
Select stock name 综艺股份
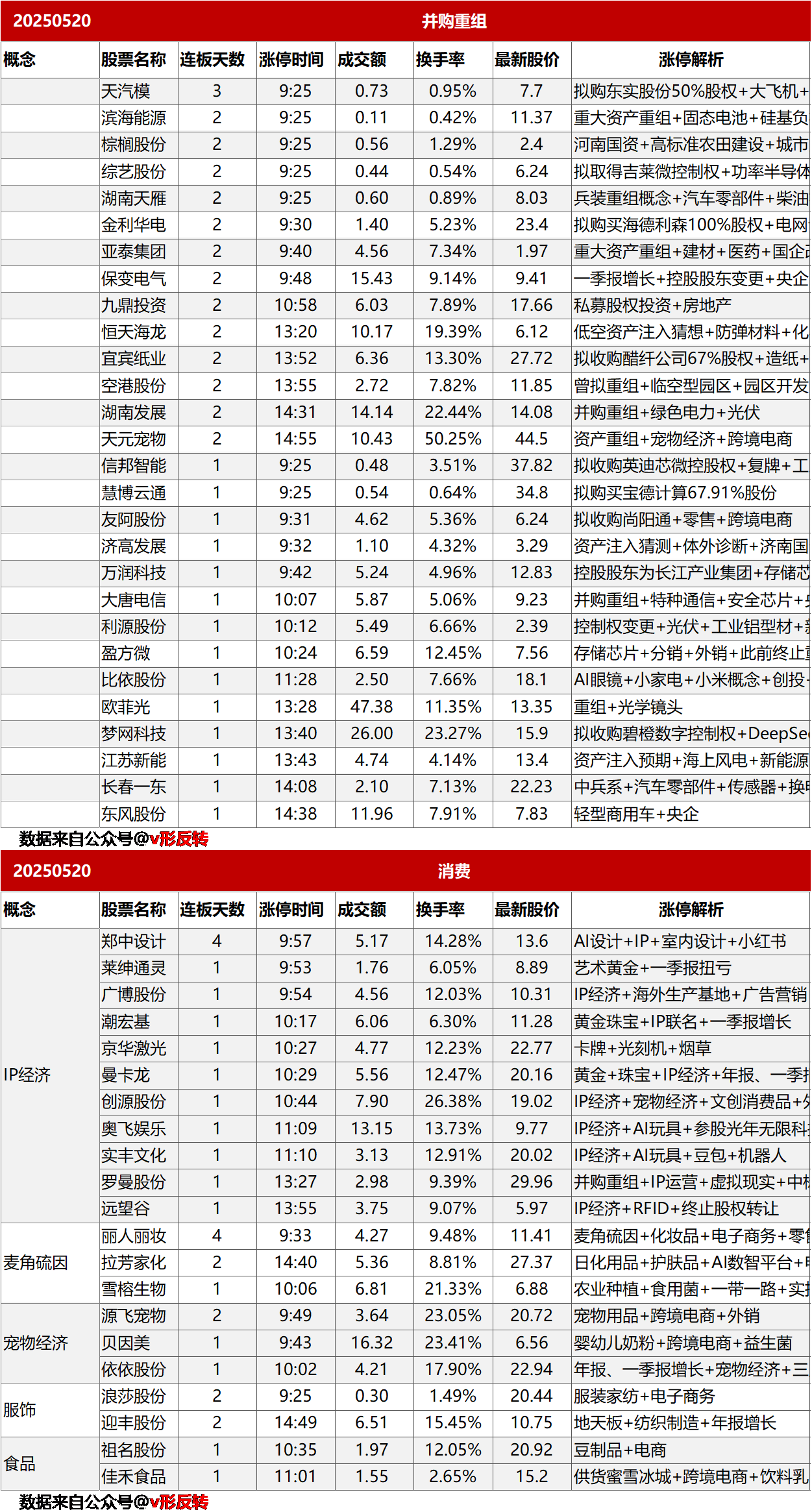point(134,171)
